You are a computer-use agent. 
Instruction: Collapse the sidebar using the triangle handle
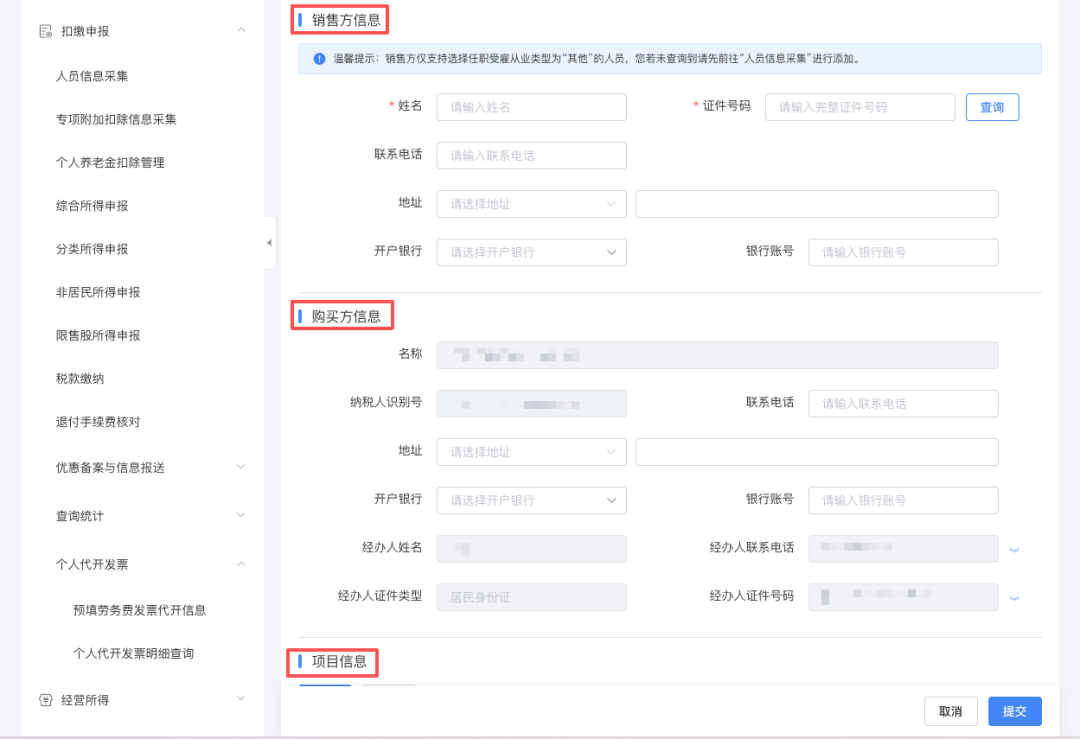coord(269,243)
